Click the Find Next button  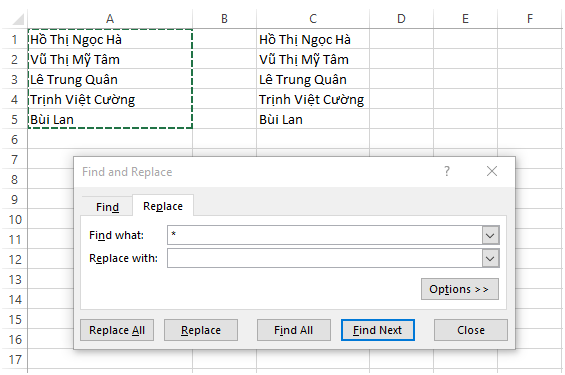[x=378, y=330]
